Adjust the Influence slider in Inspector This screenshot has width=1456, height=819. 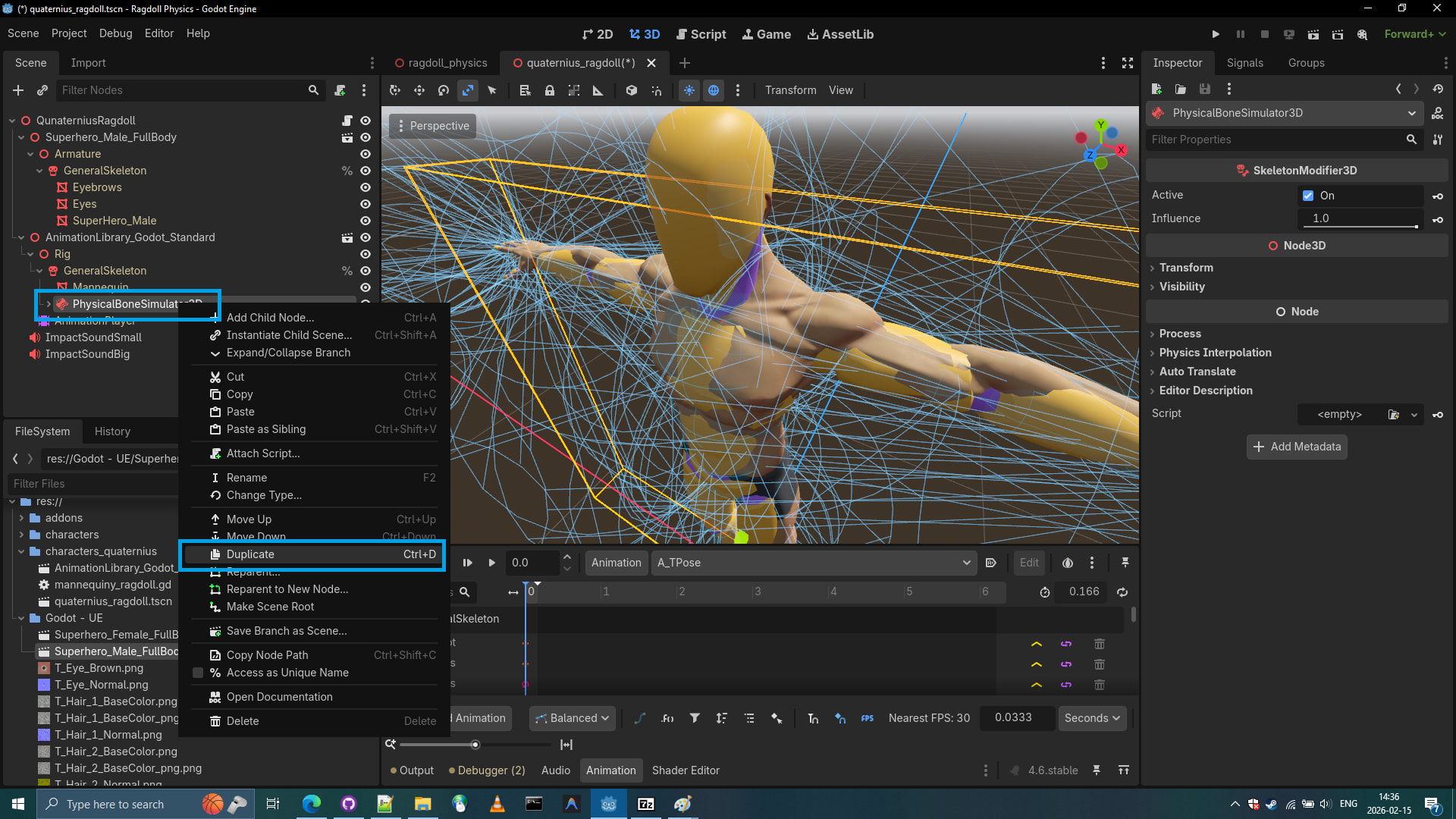point(1360,219)
